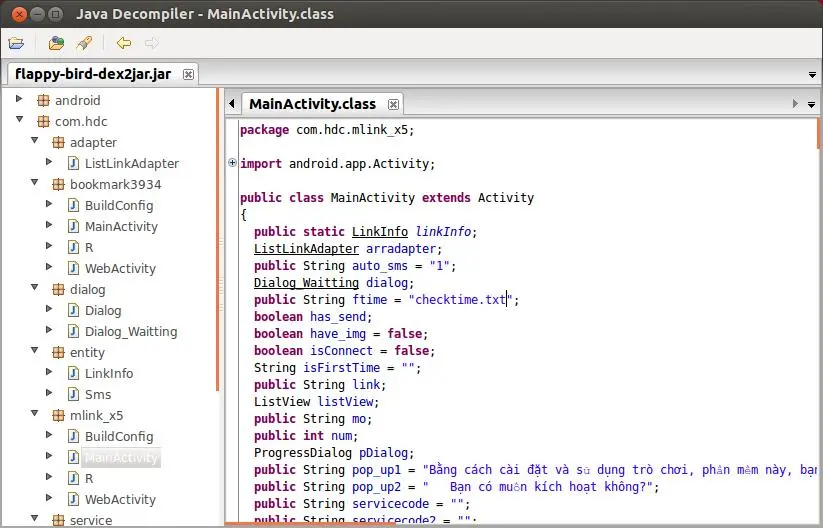Screen dimensions: 823x528
Task: Click the LinkInfo class file icon
Action: (x=73, y=373)
